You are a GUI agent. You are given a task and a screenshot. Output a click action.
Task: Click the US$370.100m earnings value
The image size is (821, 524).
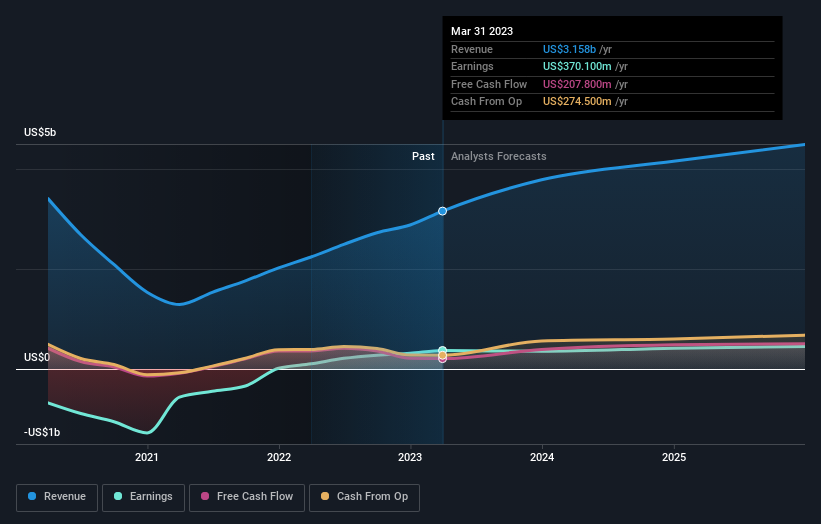click(x=577, y=66)
